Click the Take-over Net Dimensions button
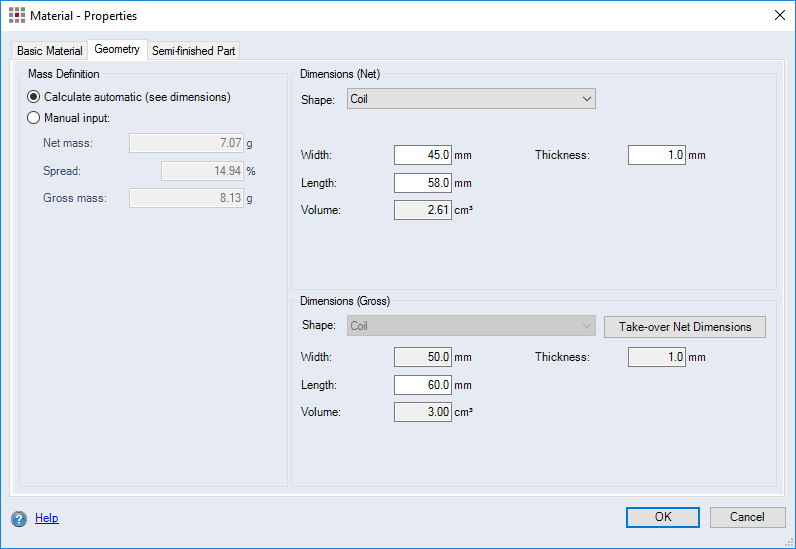 coord(685,327)
